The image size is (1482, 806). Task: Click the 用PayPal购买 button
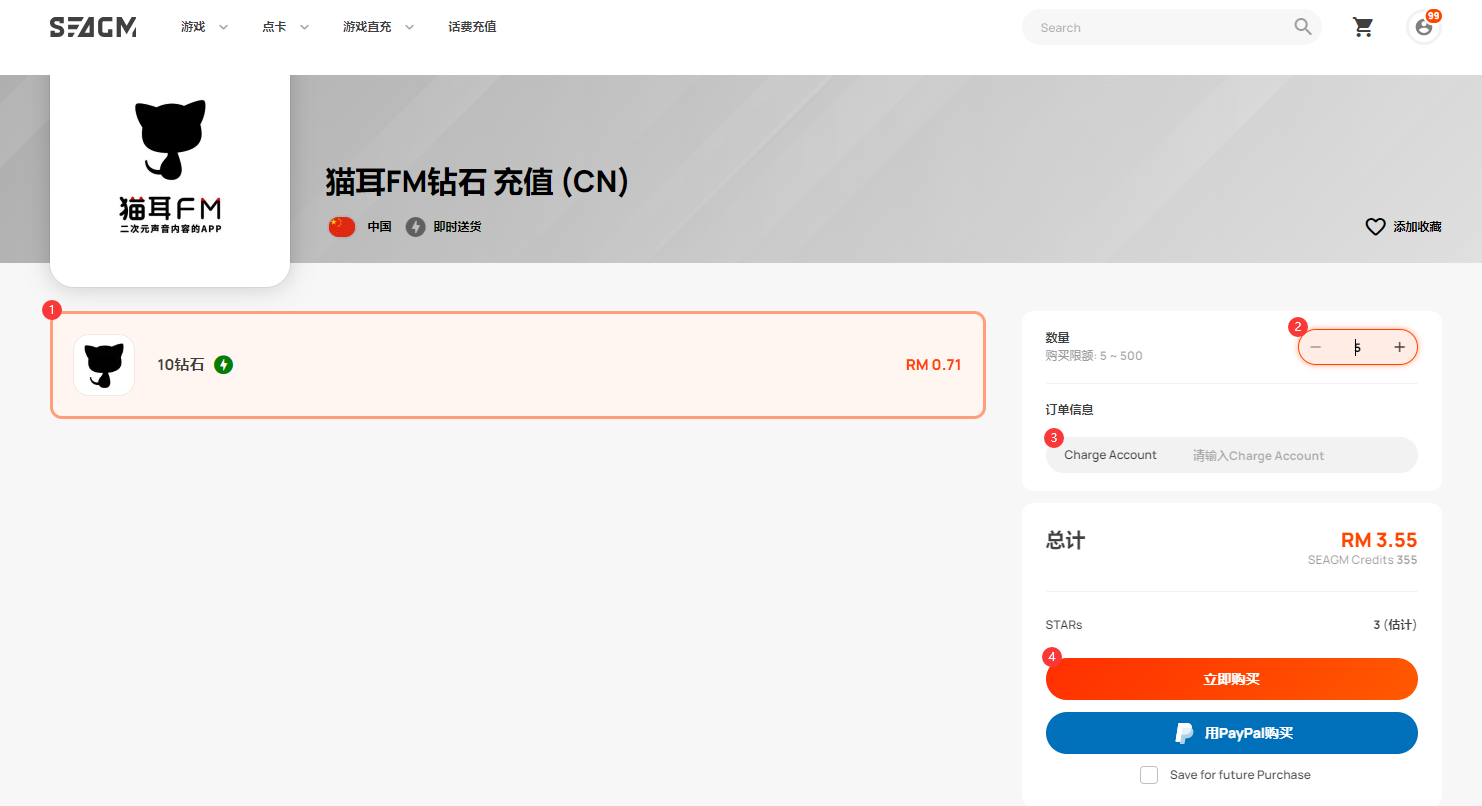point(1232,733)
